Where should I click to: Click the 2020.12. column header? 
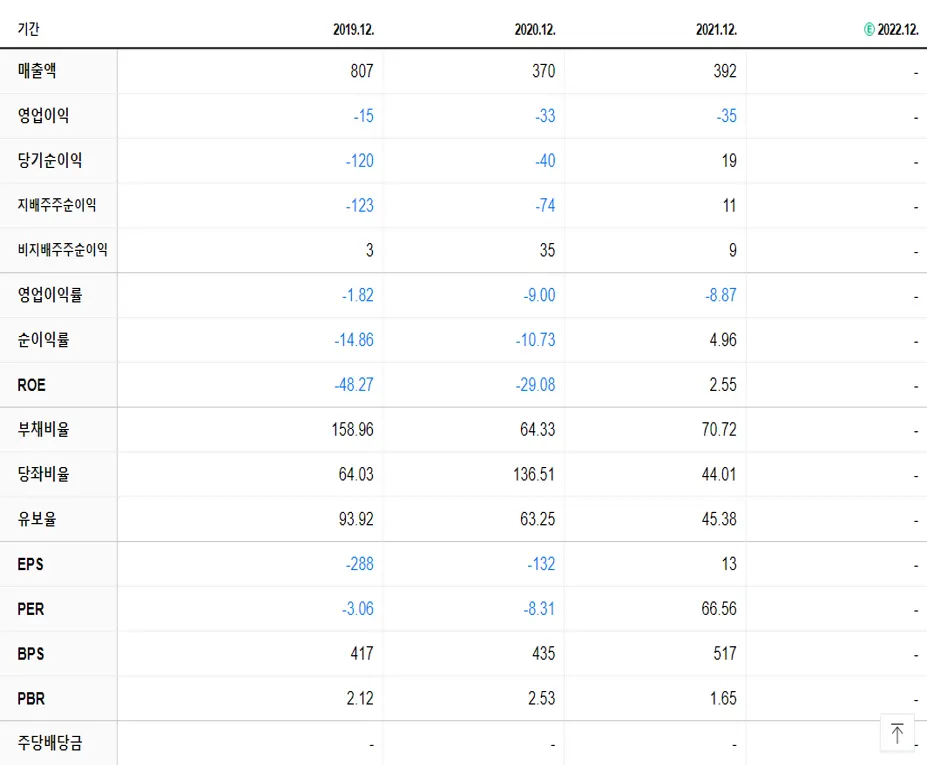click(x=537, y=29)
